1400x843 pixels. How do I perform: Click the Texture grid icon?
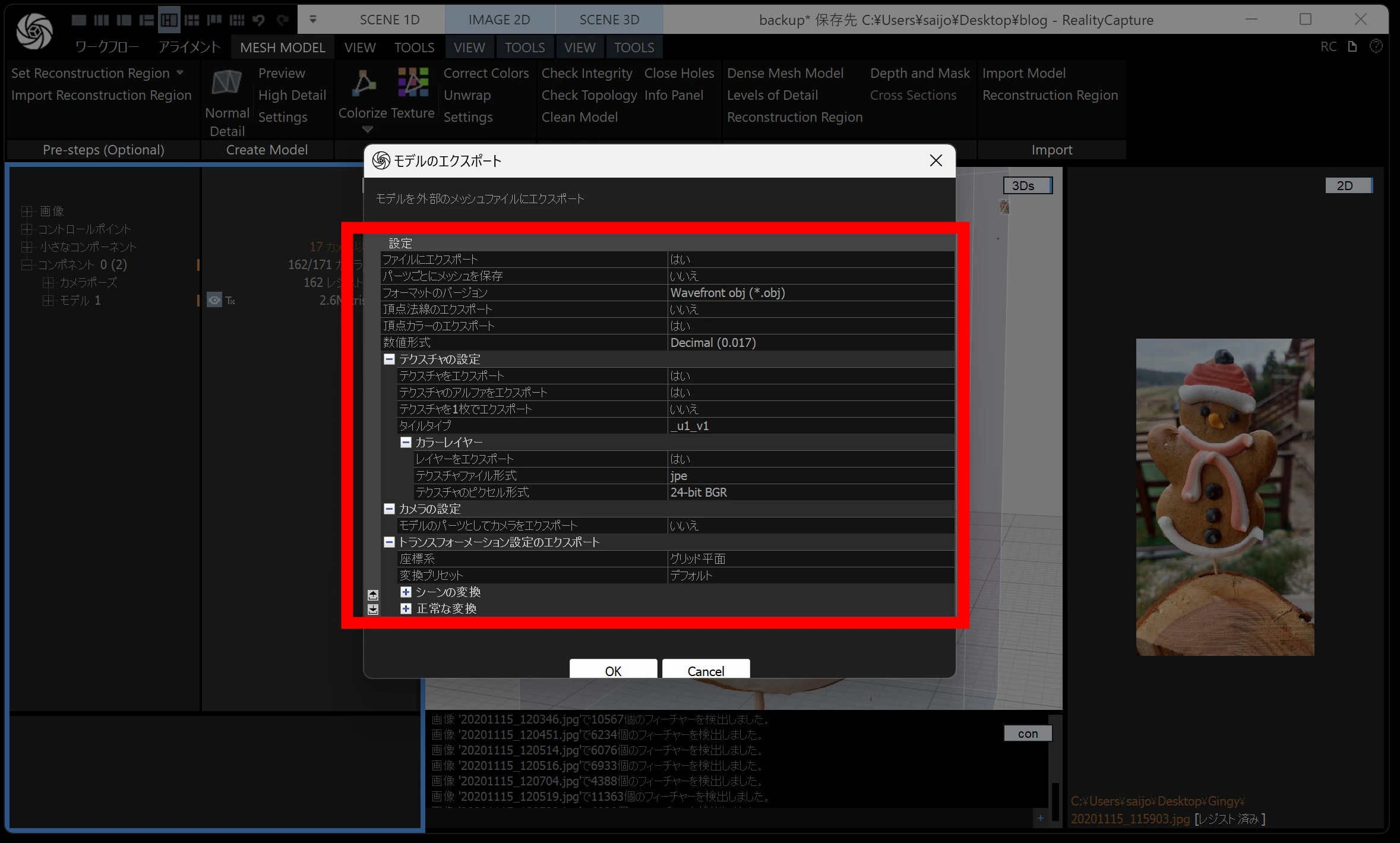413,82
